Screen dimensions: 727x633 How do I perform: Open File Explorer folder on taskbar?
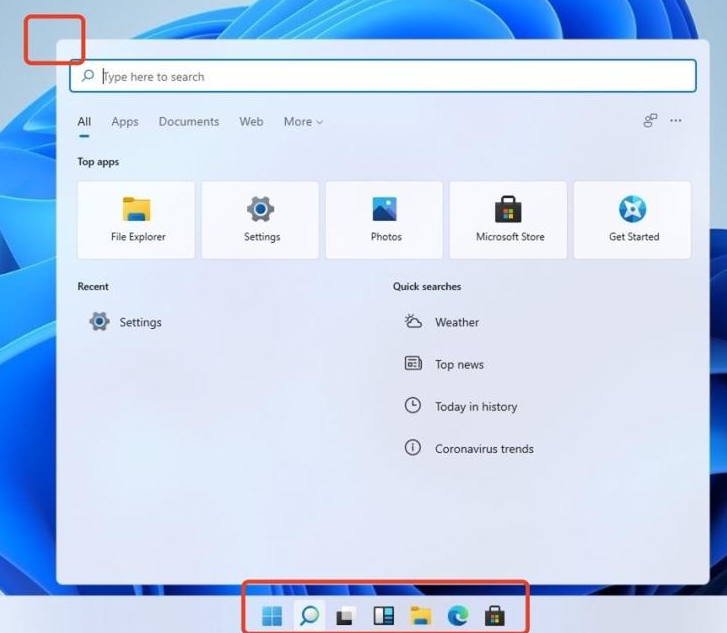click(x=420, y=616)
